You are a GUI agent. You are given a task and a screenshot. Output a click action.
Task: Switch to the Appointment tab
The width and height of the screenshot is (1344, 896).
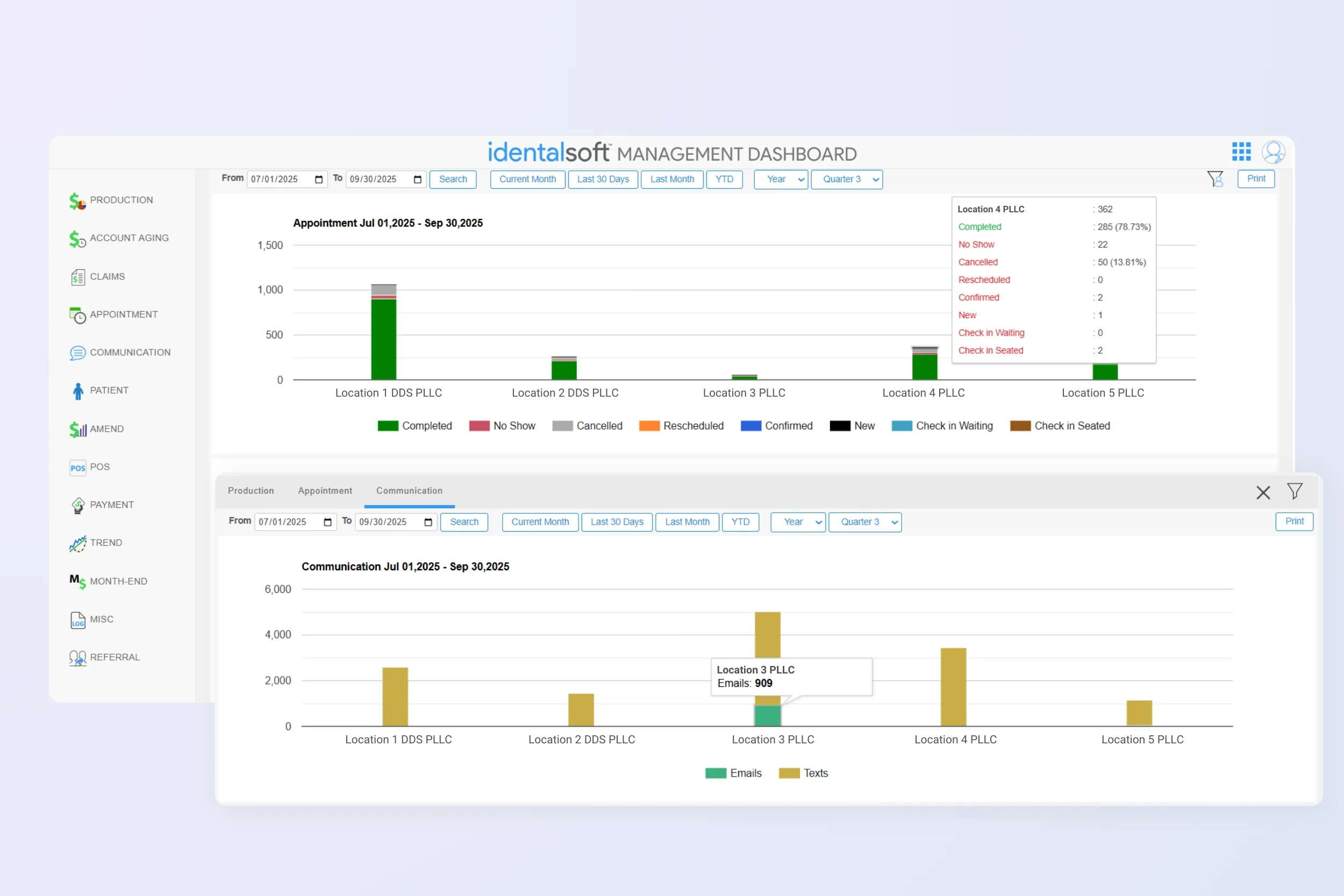point(325,491)
